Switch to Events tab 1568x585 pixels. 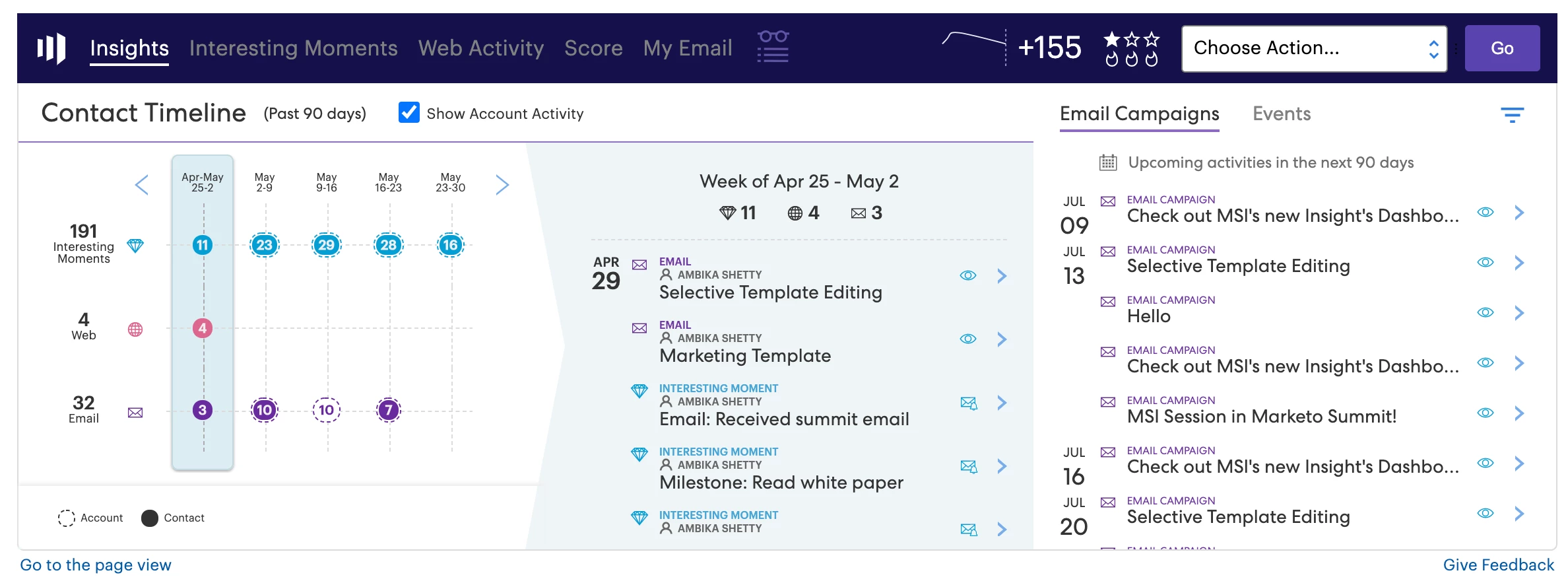coord(1282,114)
